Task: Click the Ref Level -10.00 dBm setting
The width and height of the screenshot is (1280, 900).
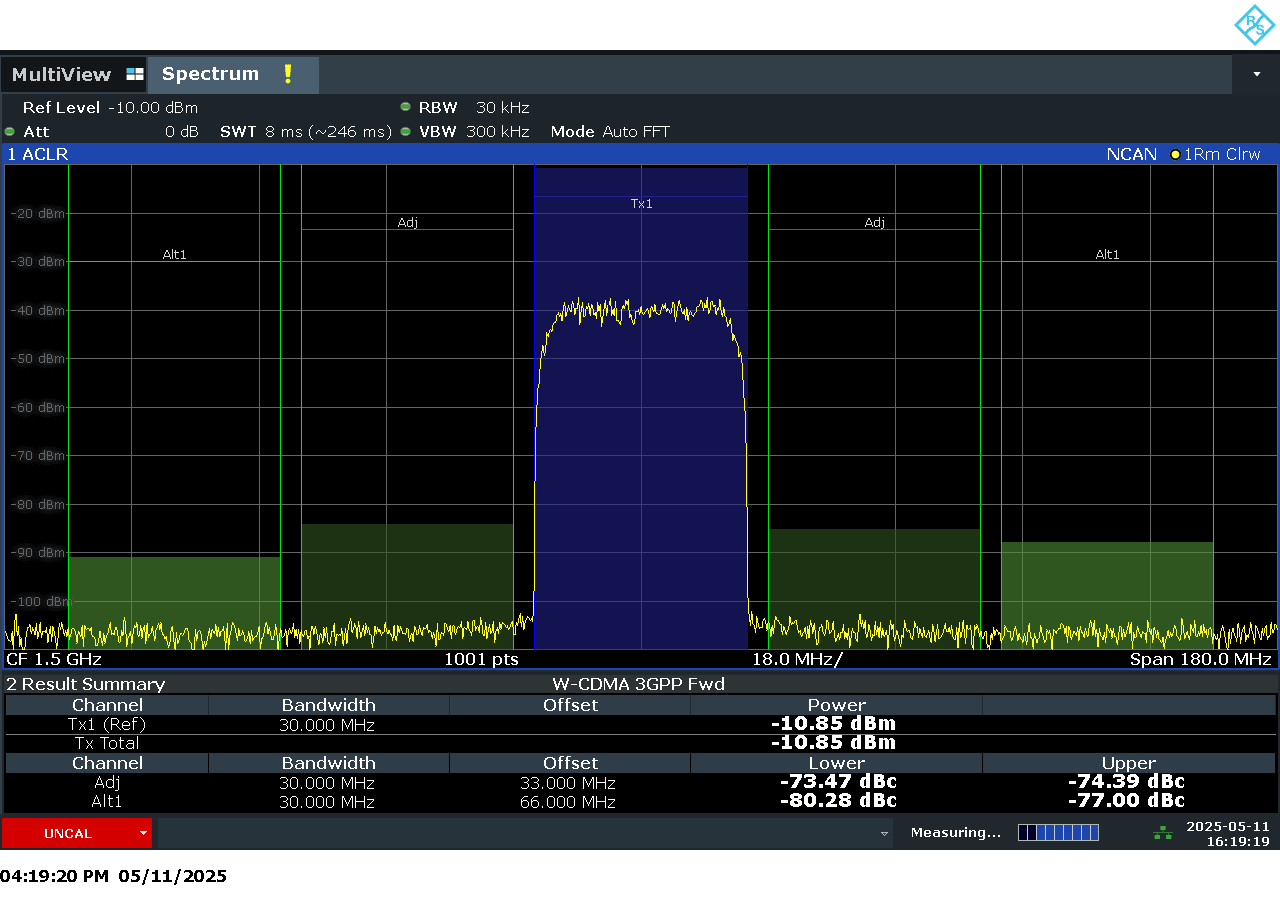Action: tap(110, 107)
